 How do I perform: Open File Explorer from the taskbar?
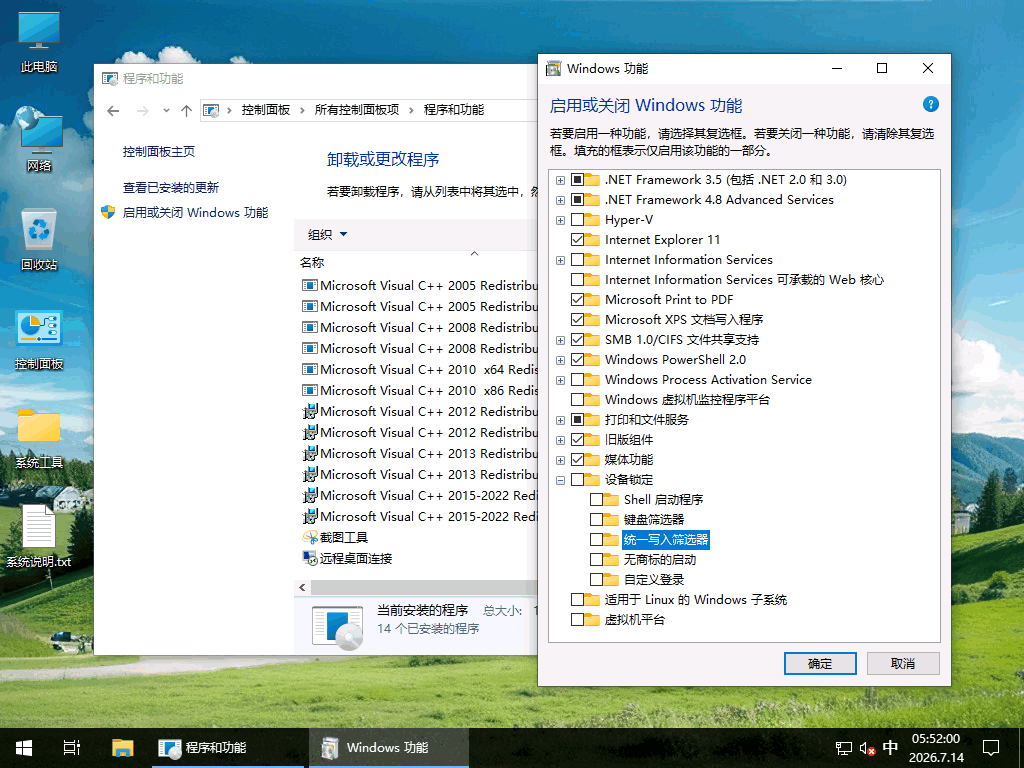click(x=122, y=748)
